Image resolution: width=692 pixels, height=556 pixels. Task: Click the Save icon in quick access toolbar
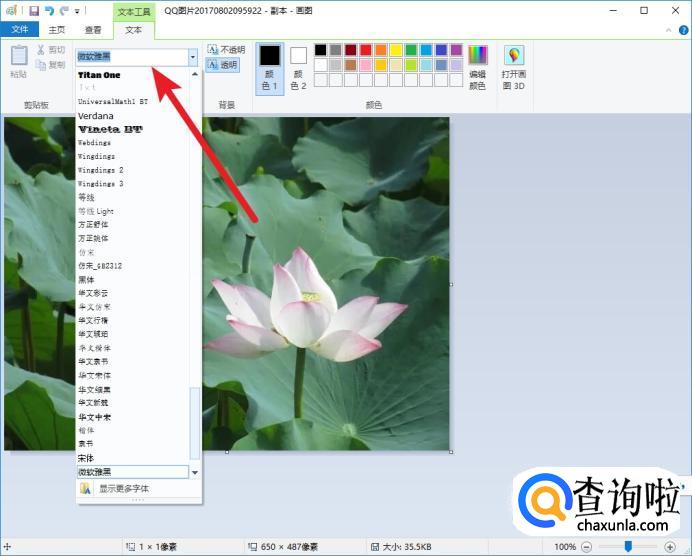point(34,10)
